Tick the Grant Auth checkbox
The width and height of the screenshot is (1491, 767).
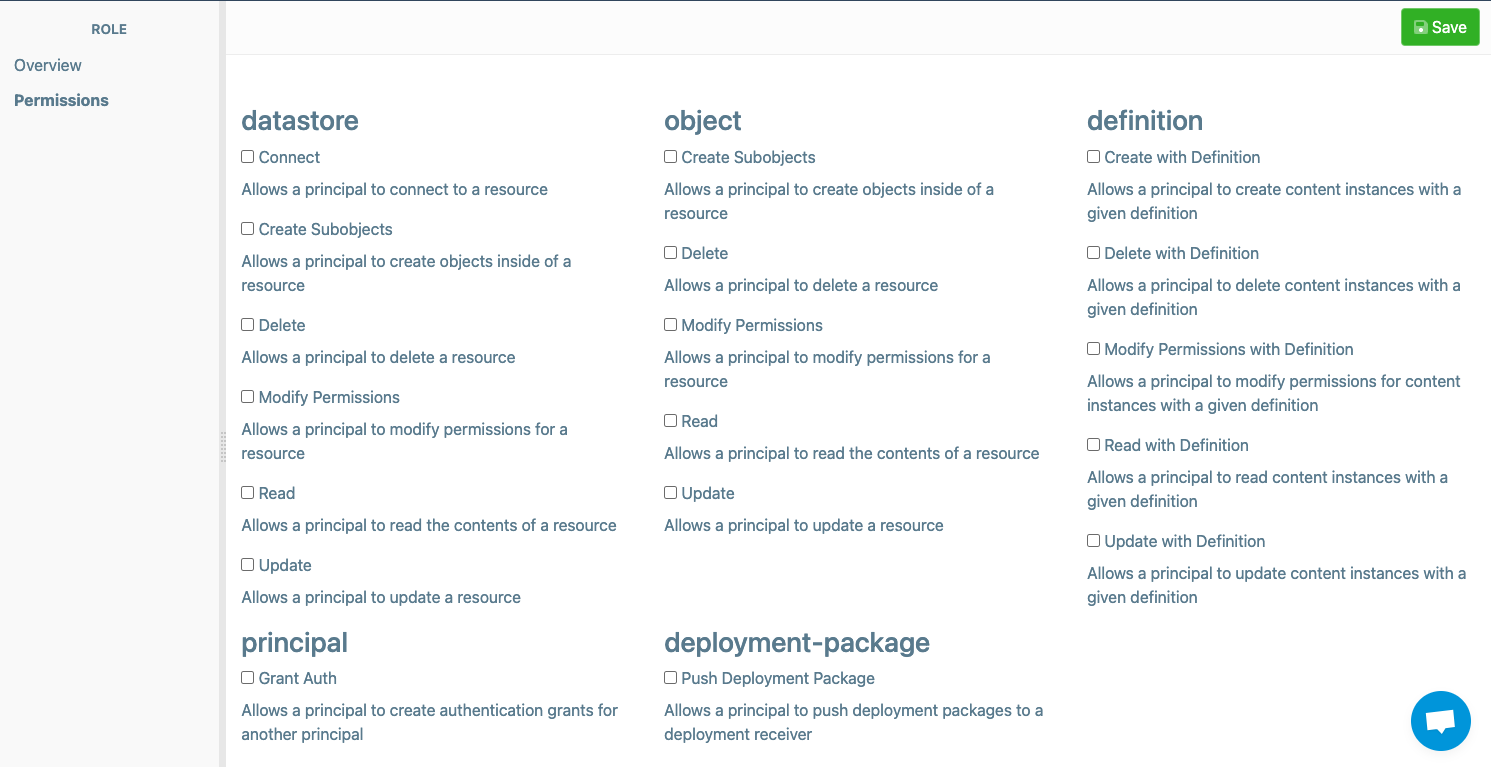coord(247,678)
